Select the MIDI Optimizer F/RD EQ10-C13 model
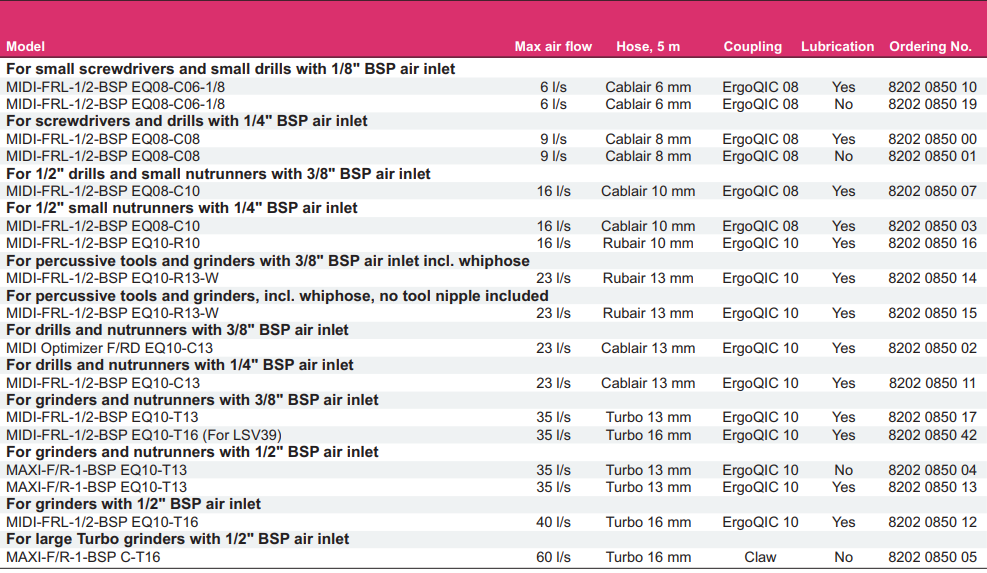987x573 pixels. [x=110, y=348]
